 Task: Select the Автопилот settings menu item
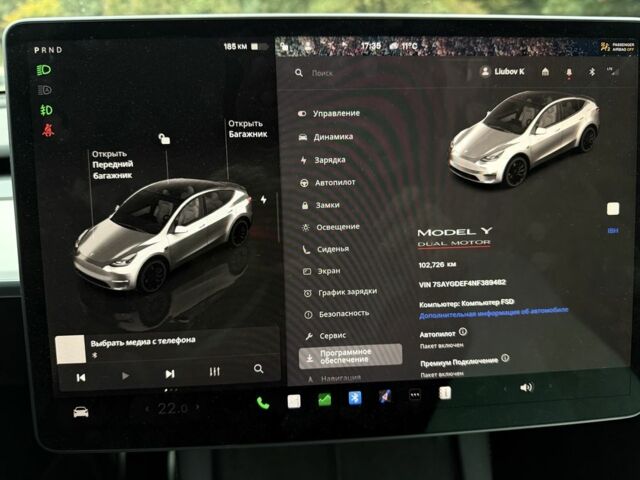pos(335,183)
